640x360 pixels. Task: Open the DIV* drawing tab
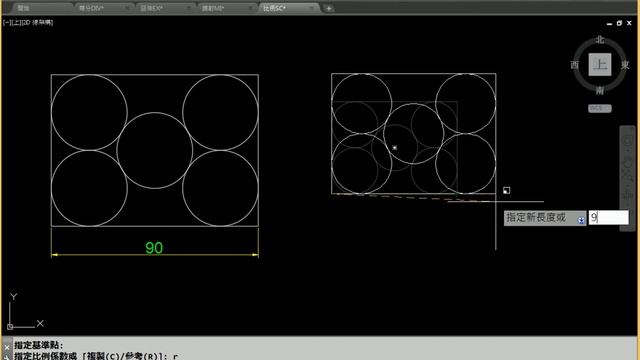coord(103,8)
